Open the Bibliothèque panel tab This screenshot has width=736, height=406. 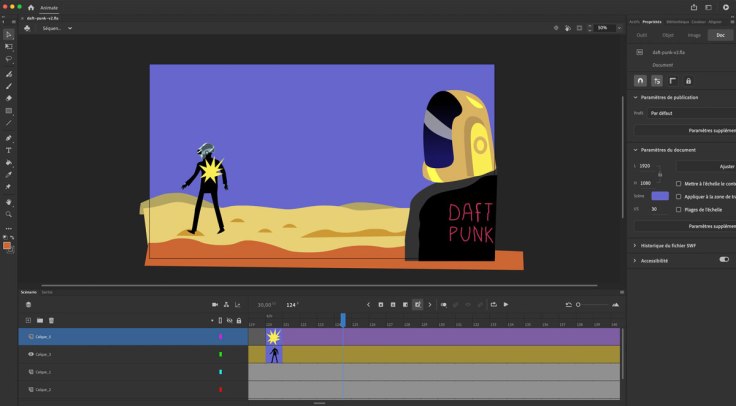pyautogui.click(x=677, y=22)
